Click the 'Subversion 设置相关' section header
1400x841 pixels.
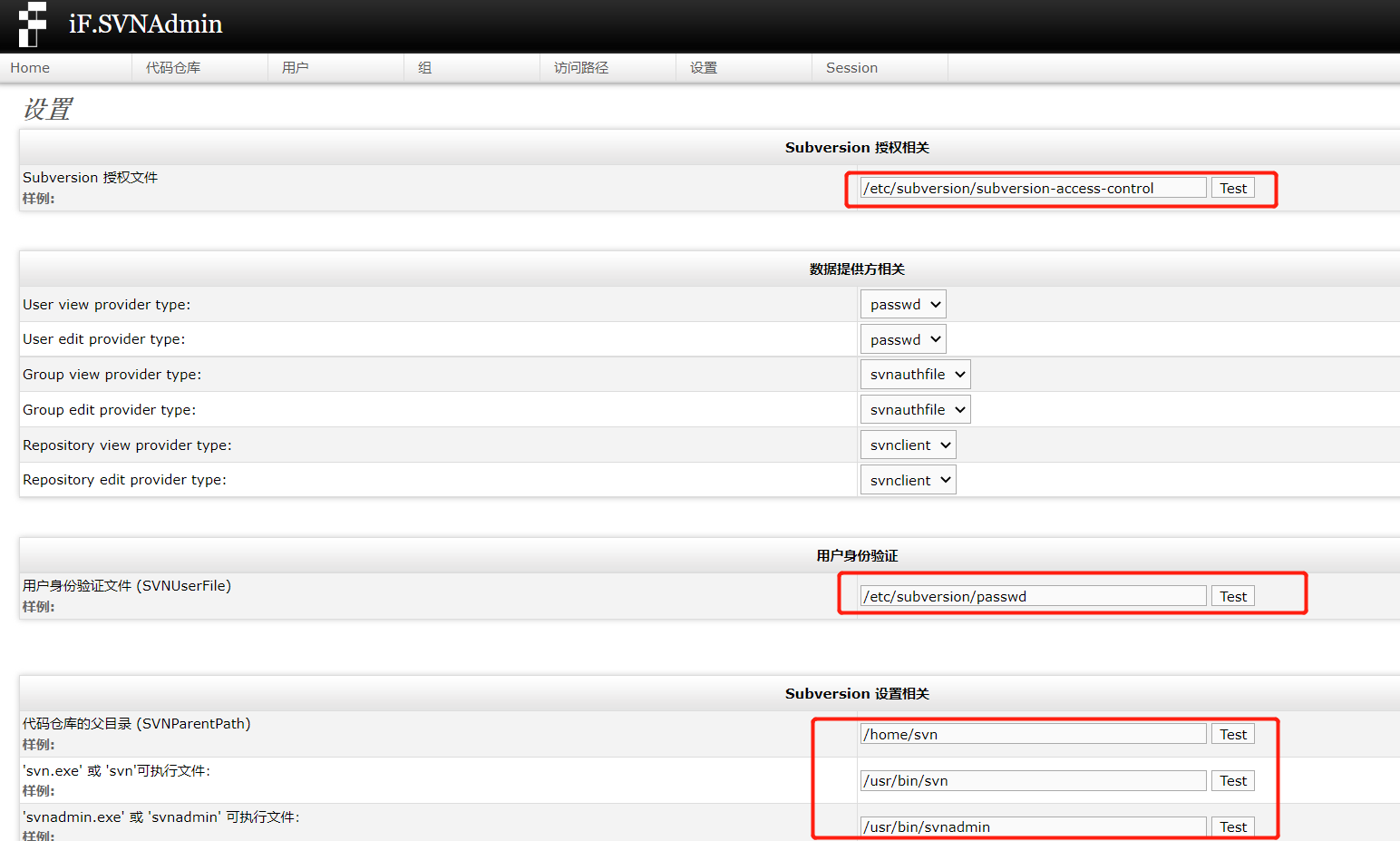(857, 694)
